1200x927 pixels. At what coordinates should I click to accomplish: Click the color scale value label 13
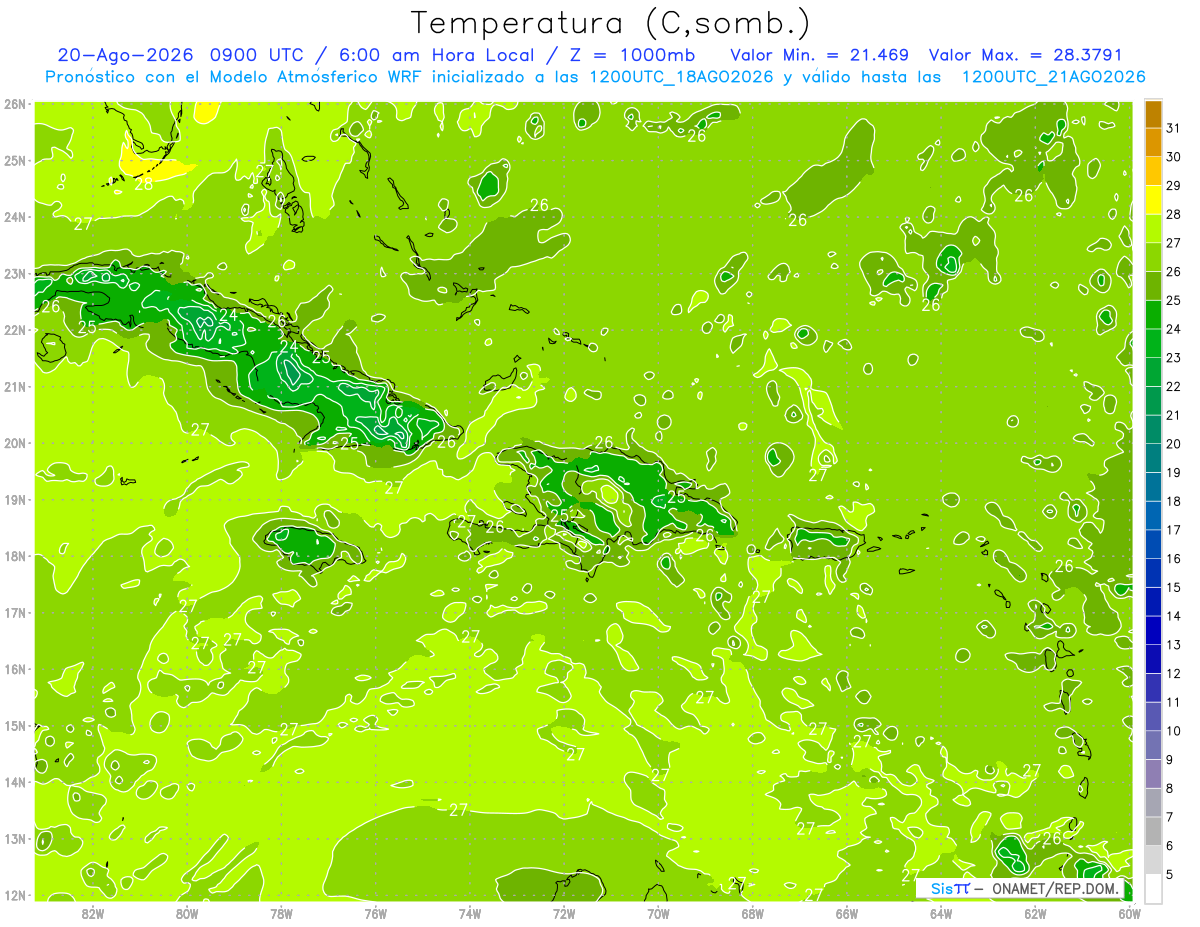point(1174,645)
